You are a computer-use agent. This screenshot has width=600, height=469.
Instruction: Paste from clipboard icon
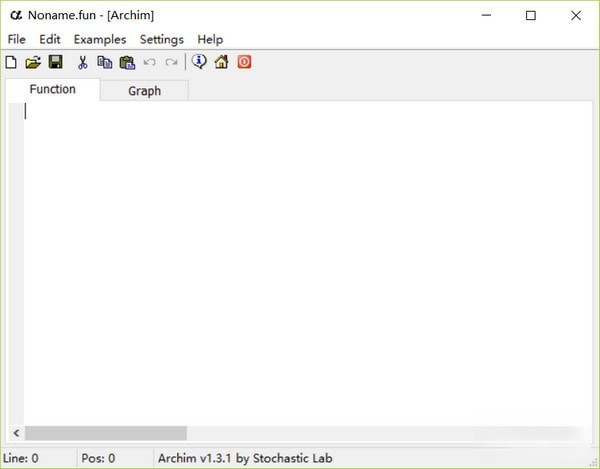tap(127, 62)
